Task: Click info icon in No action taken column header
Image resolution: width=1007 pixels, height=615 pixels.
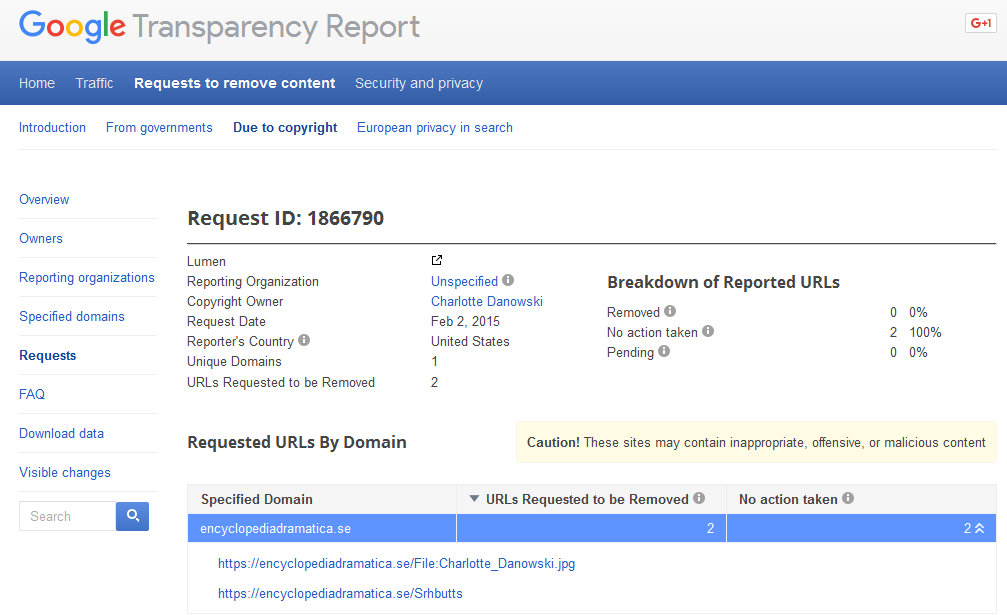Action: 848,498
